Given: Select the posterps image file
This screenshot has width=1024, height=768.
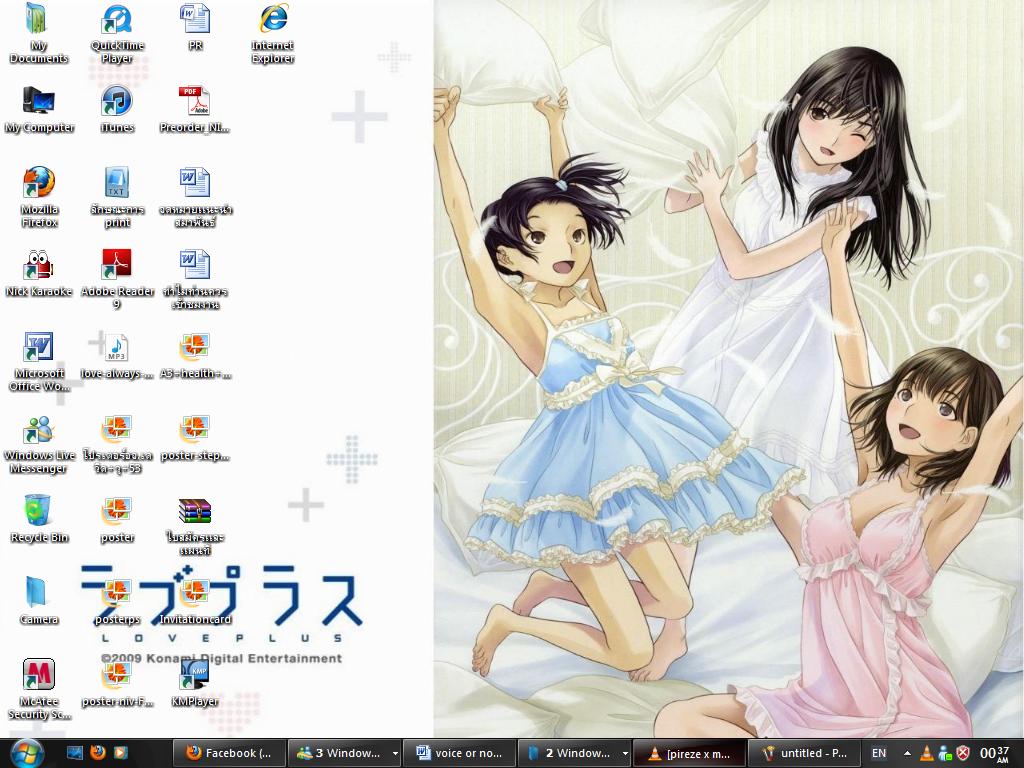Looking at the screenshot, I should (117, 600).
